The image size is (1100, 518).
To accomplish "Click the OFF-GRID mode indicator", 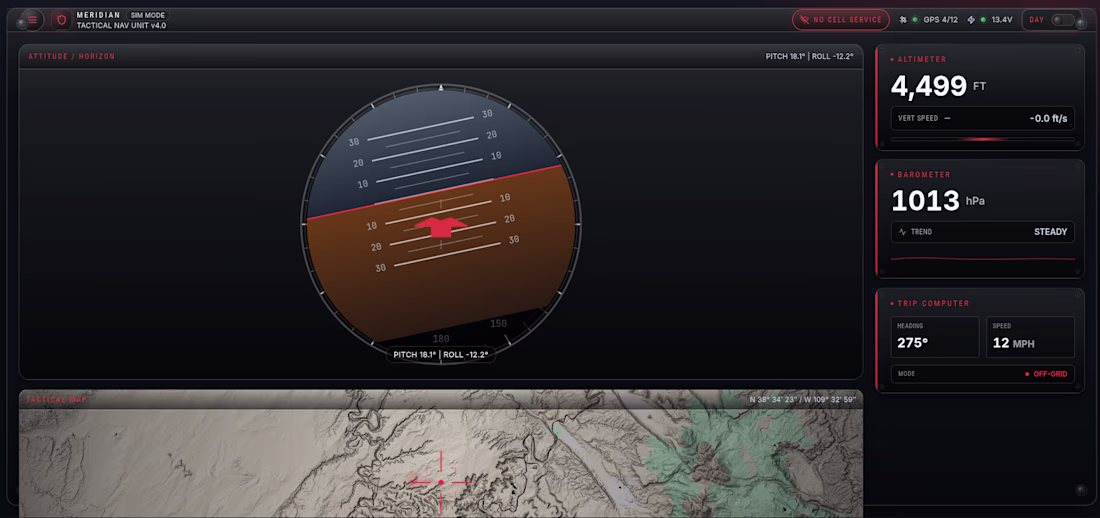I will coord(1047,374).
